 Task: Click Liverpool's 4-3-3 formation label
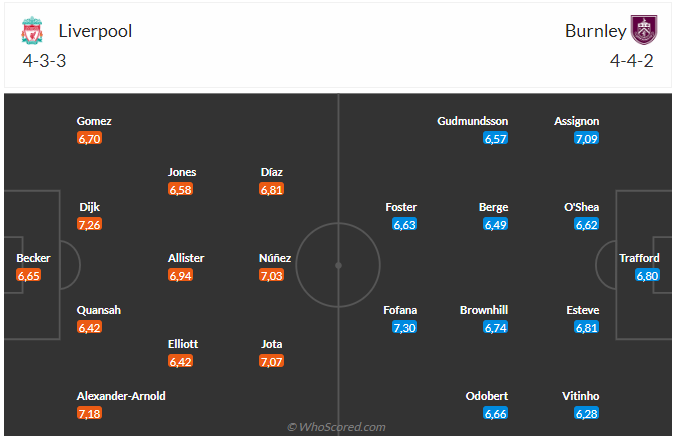pyautogui.click(x=45, y=60)
